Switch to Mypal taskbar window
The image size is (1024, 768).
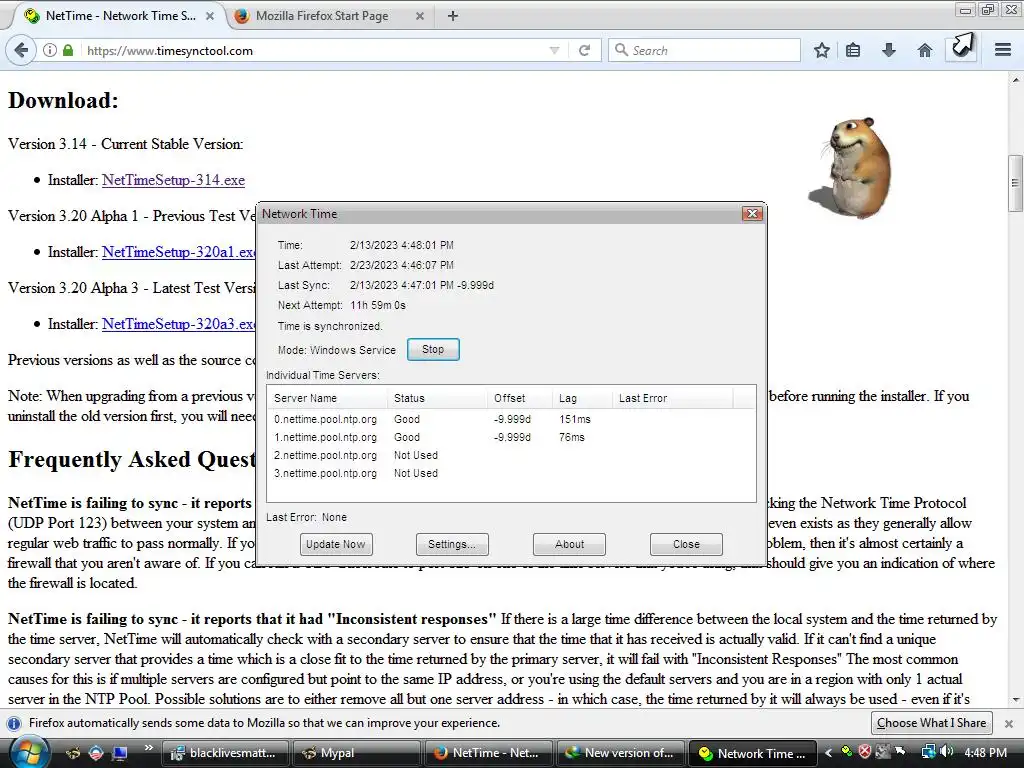point(356,753)
